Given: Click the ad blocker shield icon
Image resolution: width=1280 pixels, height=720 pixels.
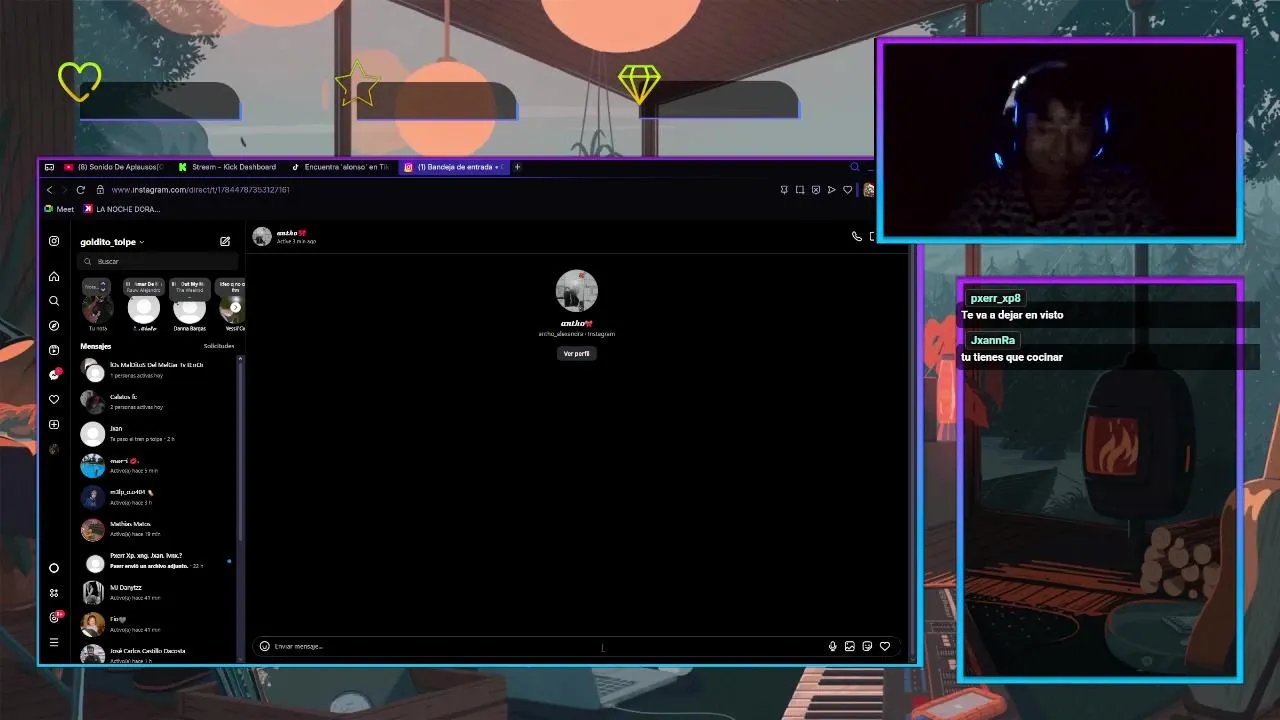Looking at the screenshot, I should click(x=816, y=189).
